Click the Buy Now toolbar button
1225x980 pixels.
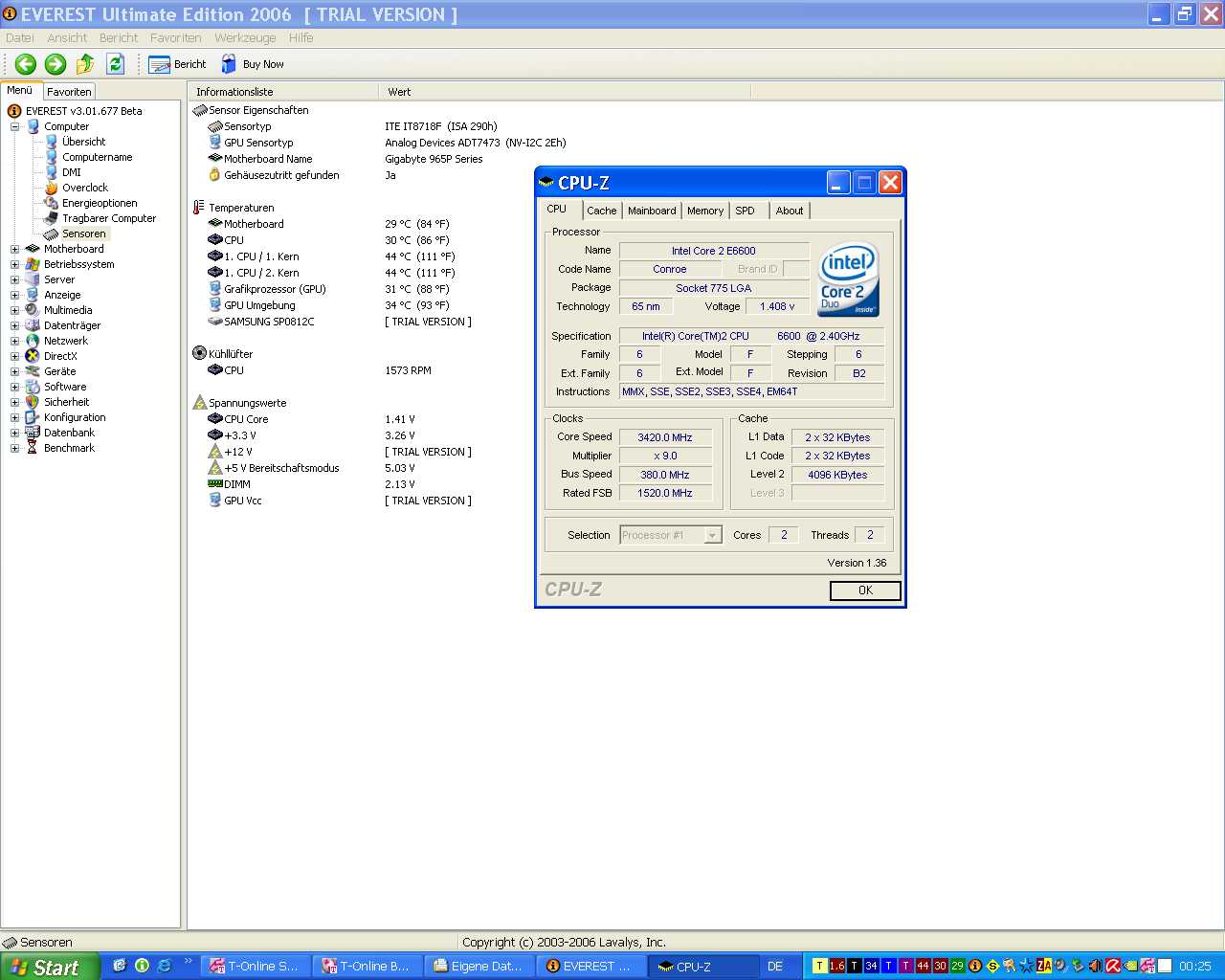[252, 64]
